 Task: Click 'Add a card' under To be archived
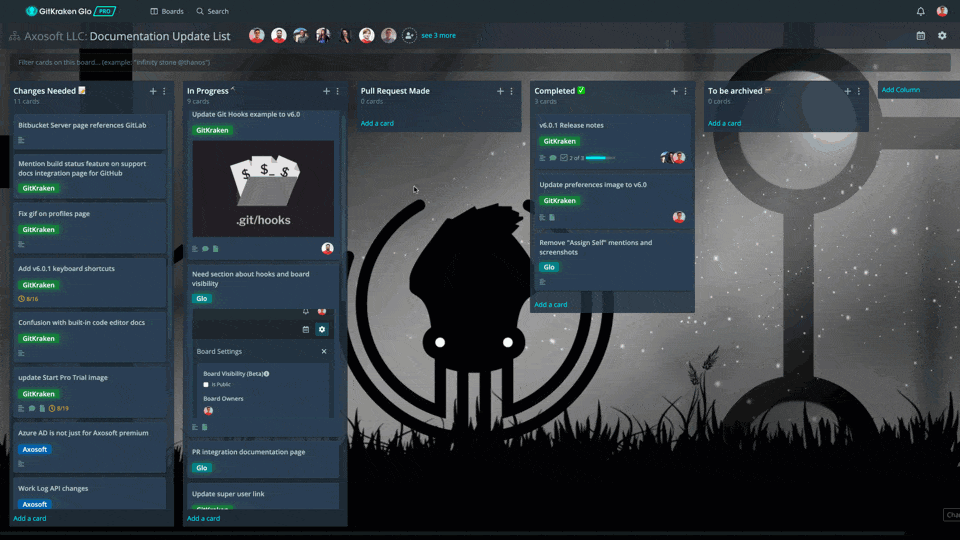coord(724,123)
